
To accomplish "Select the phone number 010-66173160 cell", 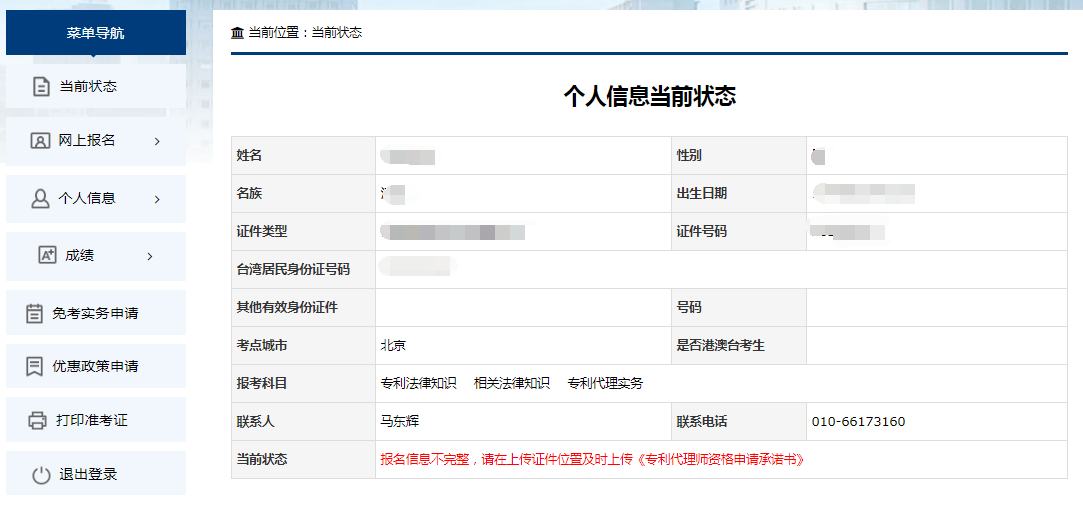I will click(860, 421).
